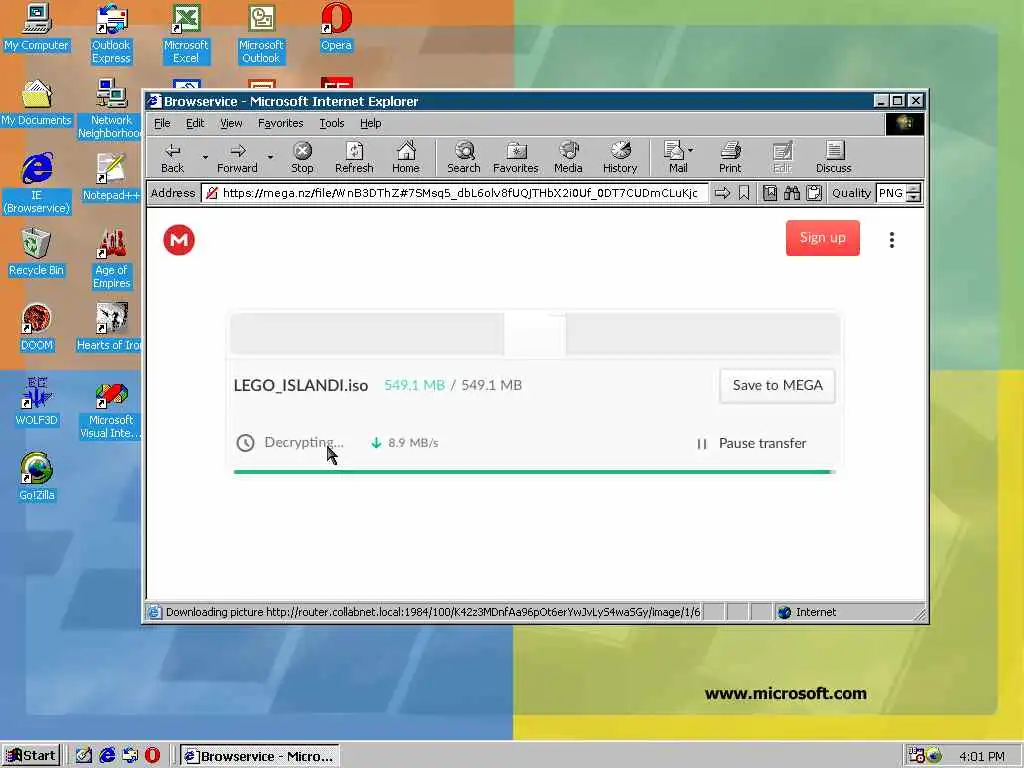Click Internet Explorer quick launch icon
The width and height of the screenshot is (1024, 768).
click(x=107, y=756)
